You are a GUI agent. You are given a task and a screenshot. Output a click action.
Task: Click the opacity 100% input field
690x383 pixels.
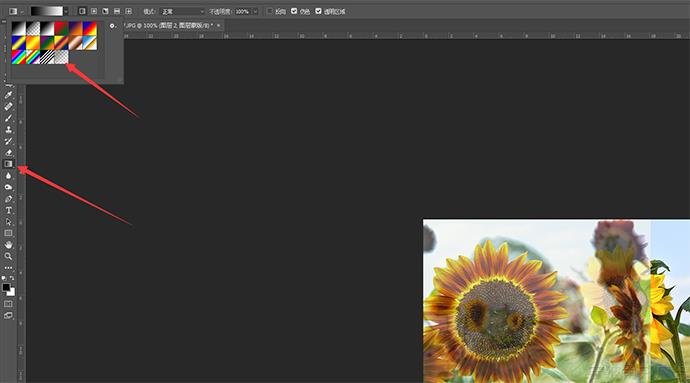coord(242,11)
